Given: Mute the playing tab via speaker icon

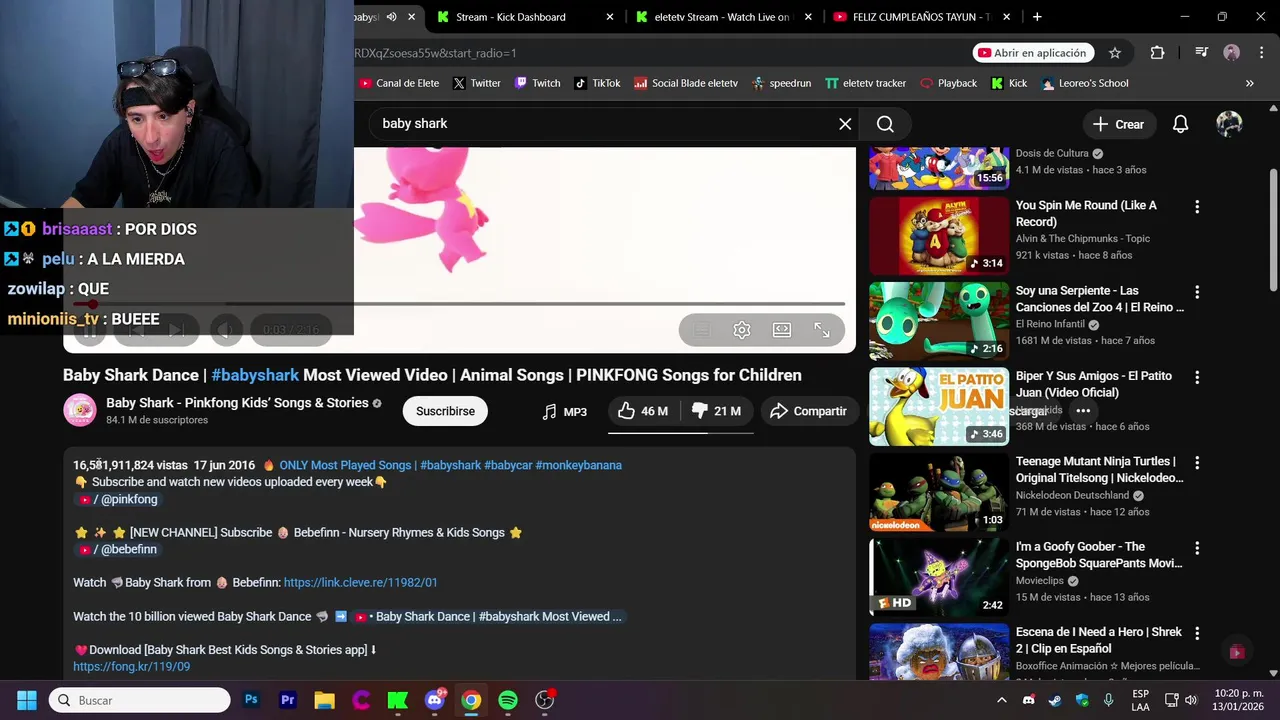Looking at the screenshot, I should [x=391, y=17].
